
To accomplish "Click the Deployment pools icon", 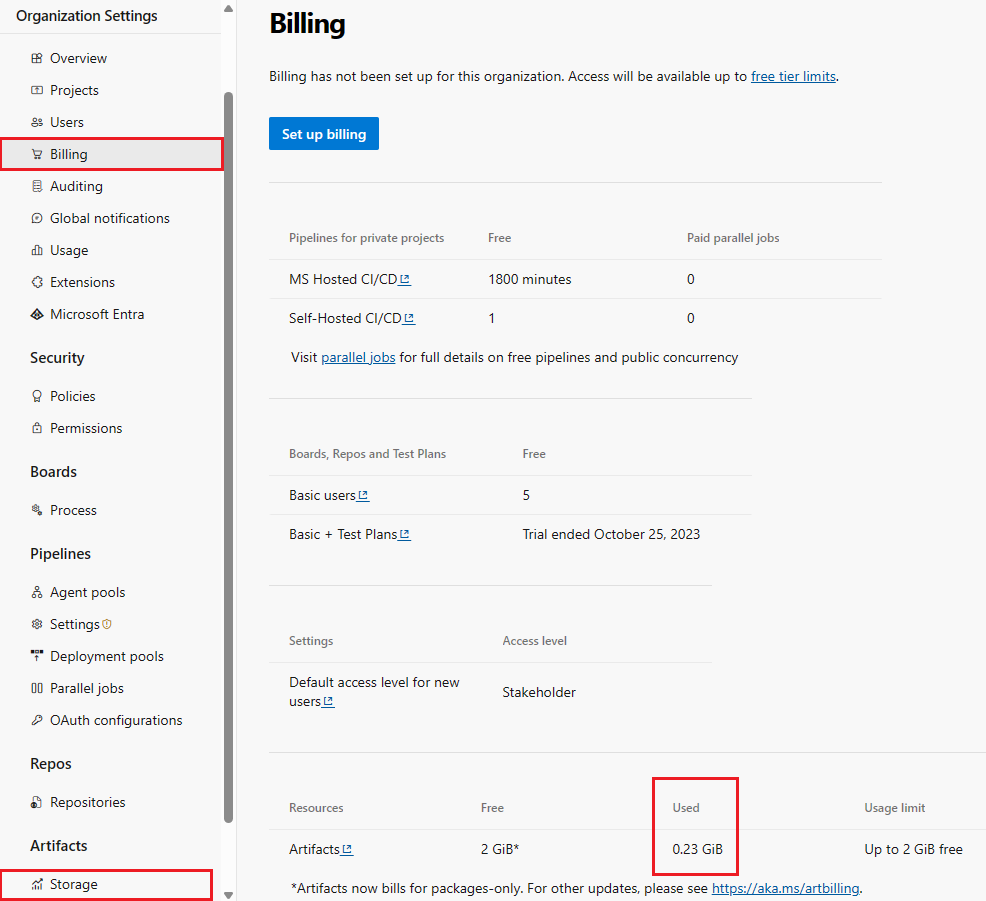I will (x=37, y=657).
